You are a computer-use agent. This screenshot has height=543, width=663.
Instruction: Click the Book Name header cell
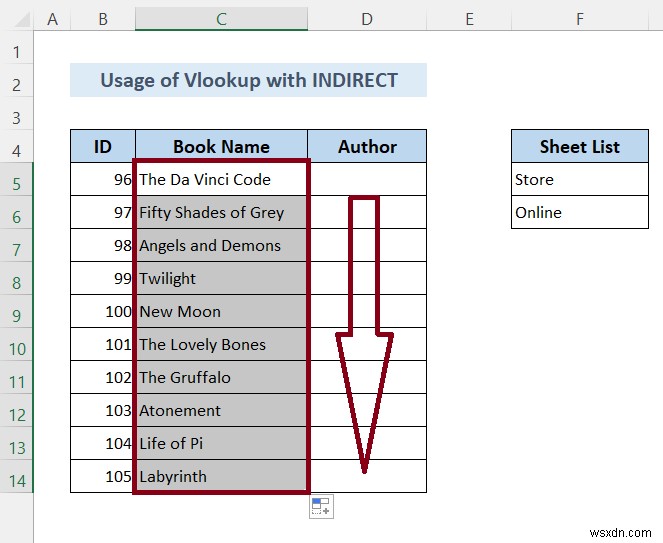(x=221, y=146)
